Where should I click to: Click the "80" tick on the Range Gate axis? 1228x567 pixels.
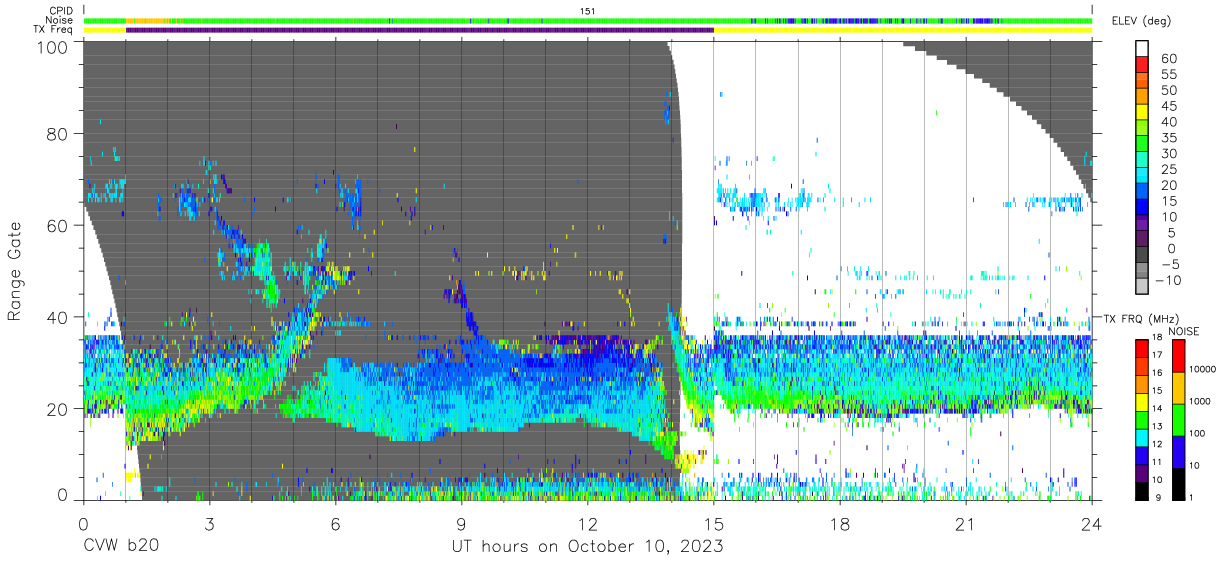coord(57,134)
